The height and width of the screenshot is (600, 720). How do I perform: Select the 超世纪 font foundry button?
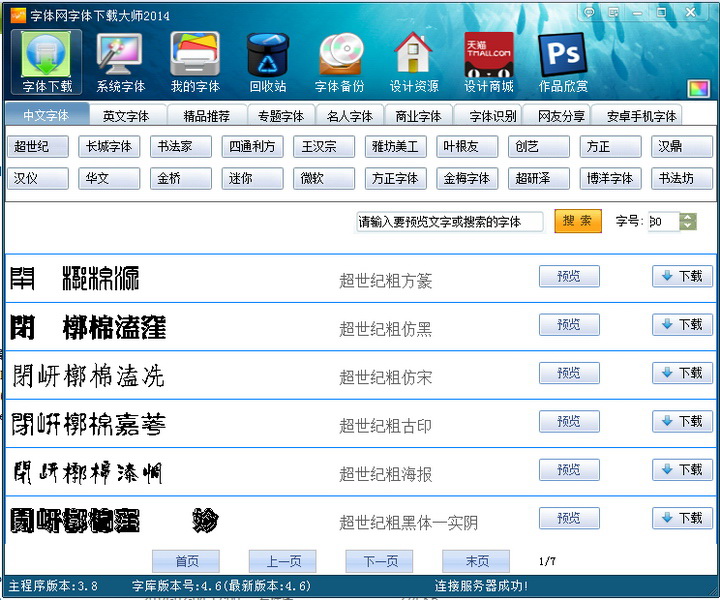[38, 146]
